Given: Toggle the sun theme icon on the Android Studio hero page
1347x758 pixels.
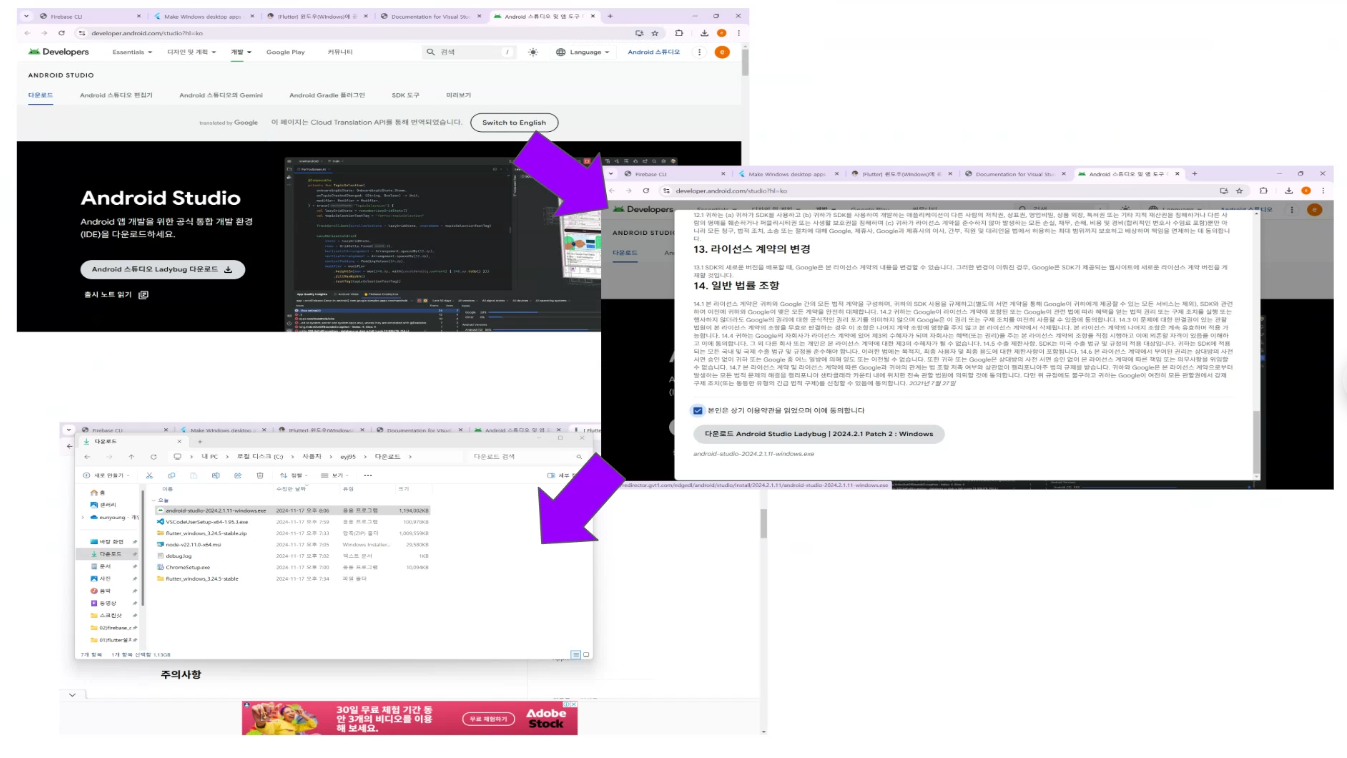Looking at the screenshot, I should (533, 52).
